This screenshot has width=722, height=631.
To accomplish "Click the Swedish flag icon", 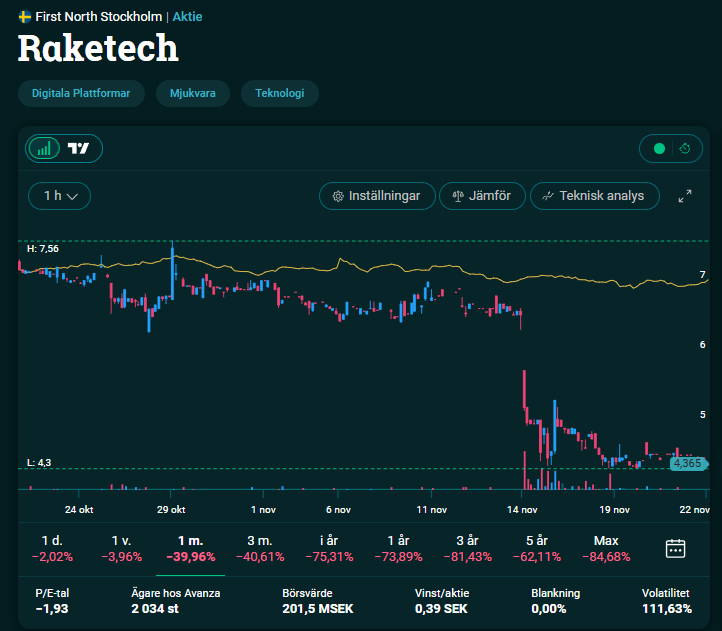I will pos(25,17).
